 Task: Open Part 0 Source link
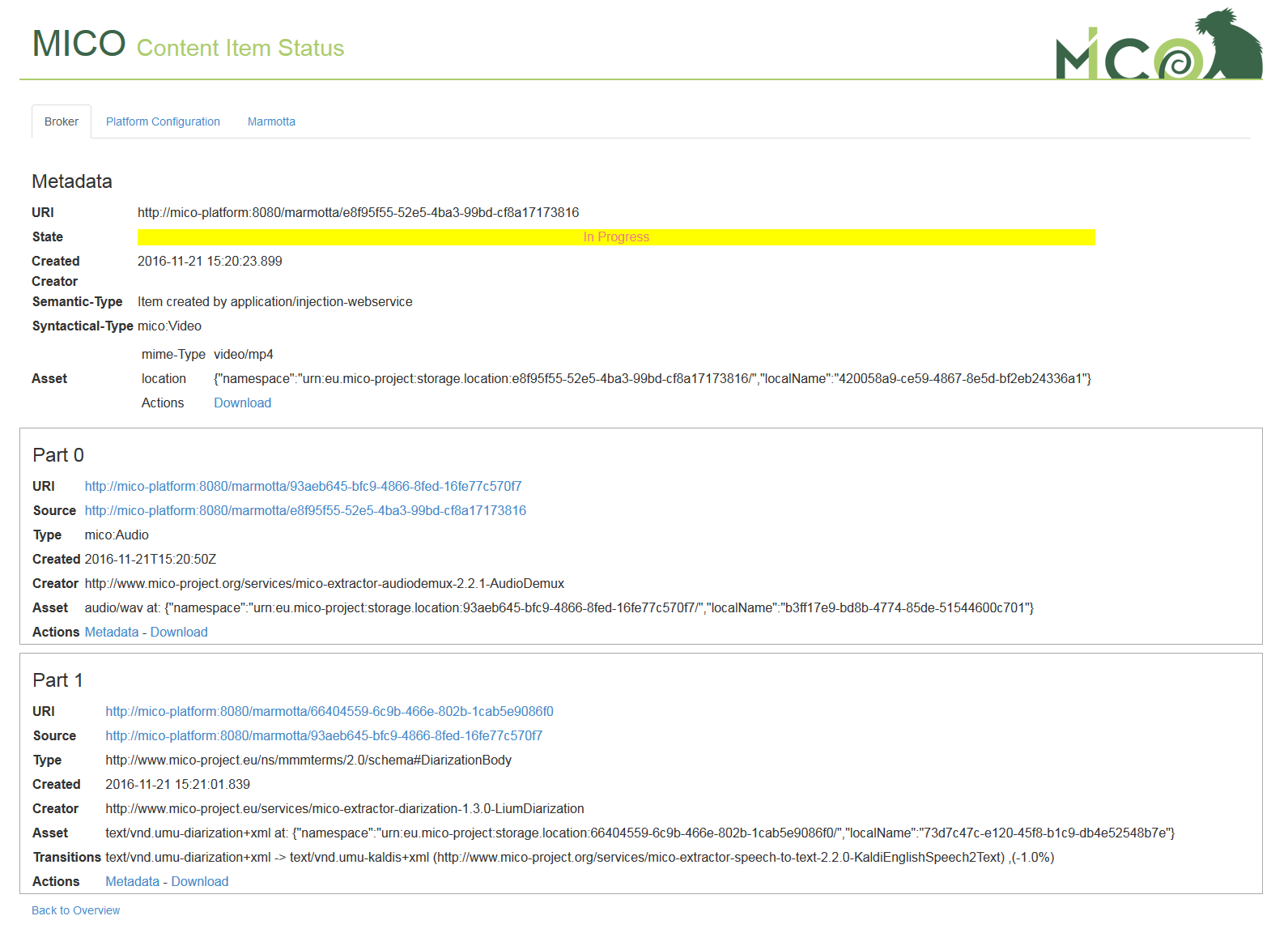(305, 511)
